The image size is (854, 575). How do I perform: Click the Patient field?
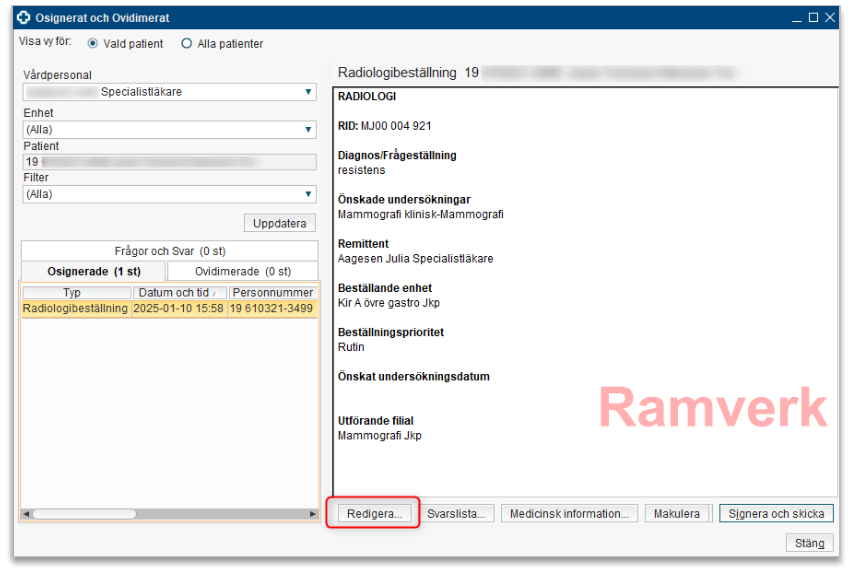[169, 162]
